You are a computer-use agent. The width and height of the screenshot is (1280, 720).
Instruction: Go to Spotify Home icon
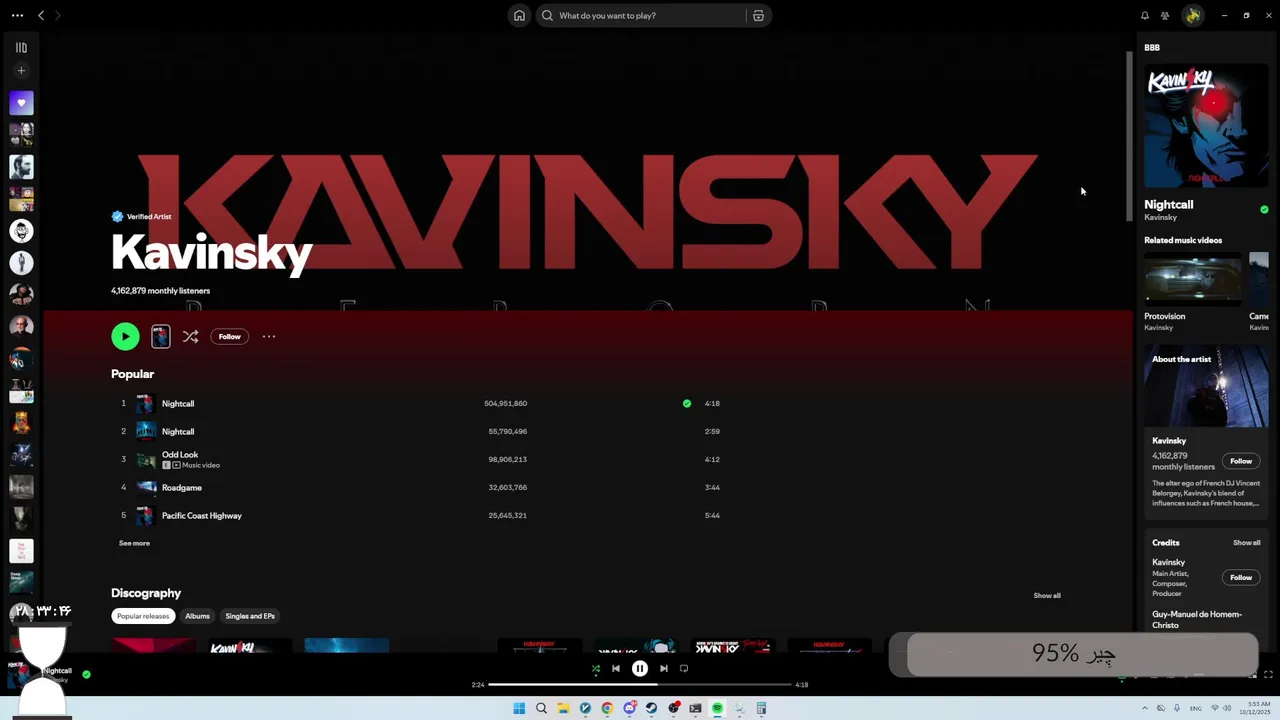(x=519, y=15)
